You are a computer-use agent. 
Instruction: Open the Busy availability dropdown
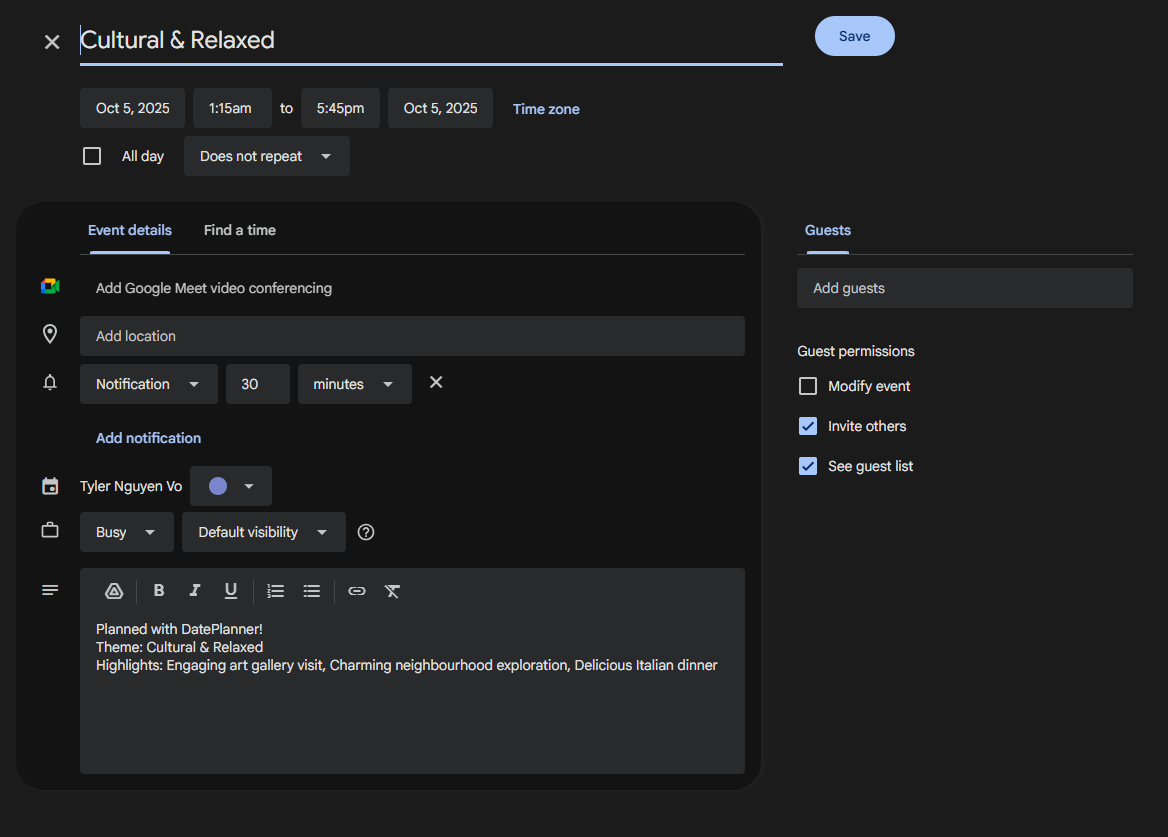tap(127, 532)
